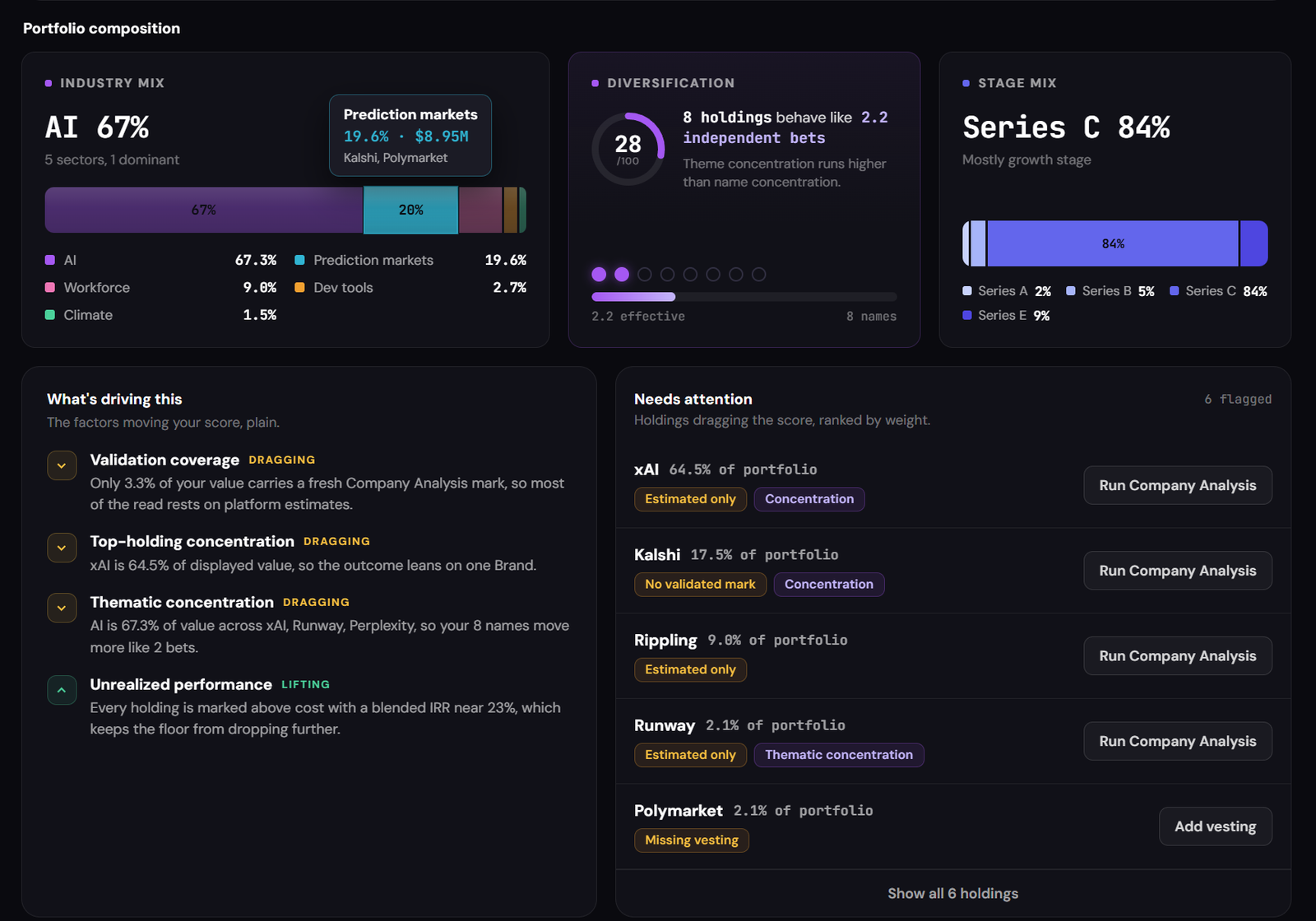This screenshot has height=921, width=1316.
Task: Click Runway's Estimated only tag
Action: [x=690, y=755]
